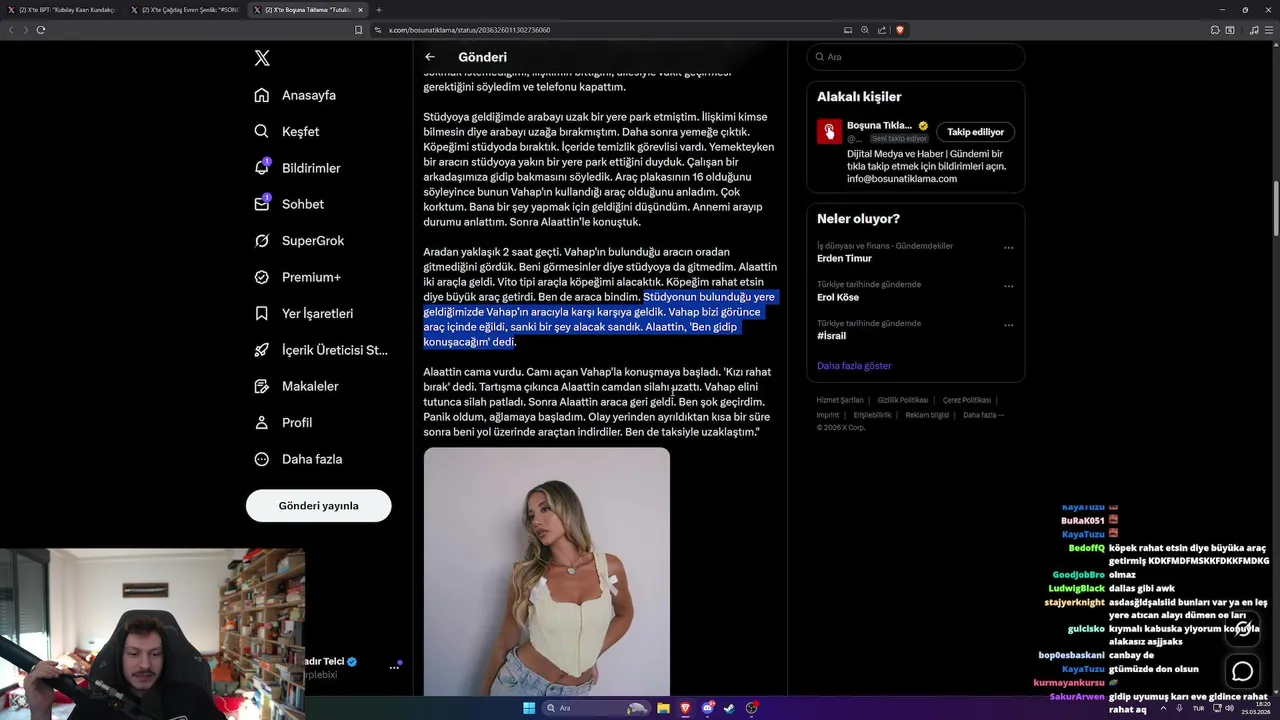Open Sohbet messages
The image size is (1280, 720).
pos(289,204)
